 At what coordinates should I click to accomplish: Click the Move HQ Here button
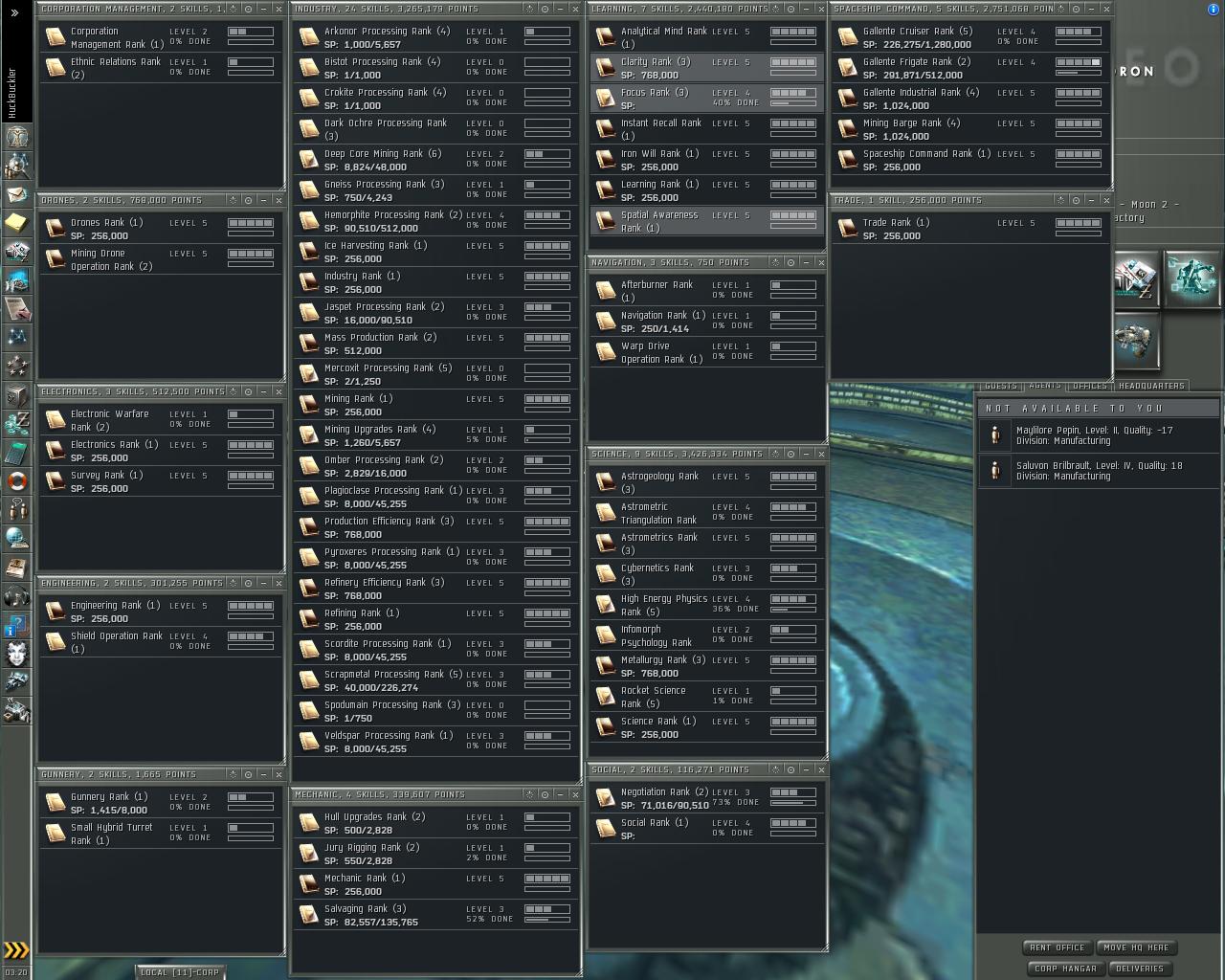point(1136,947)
